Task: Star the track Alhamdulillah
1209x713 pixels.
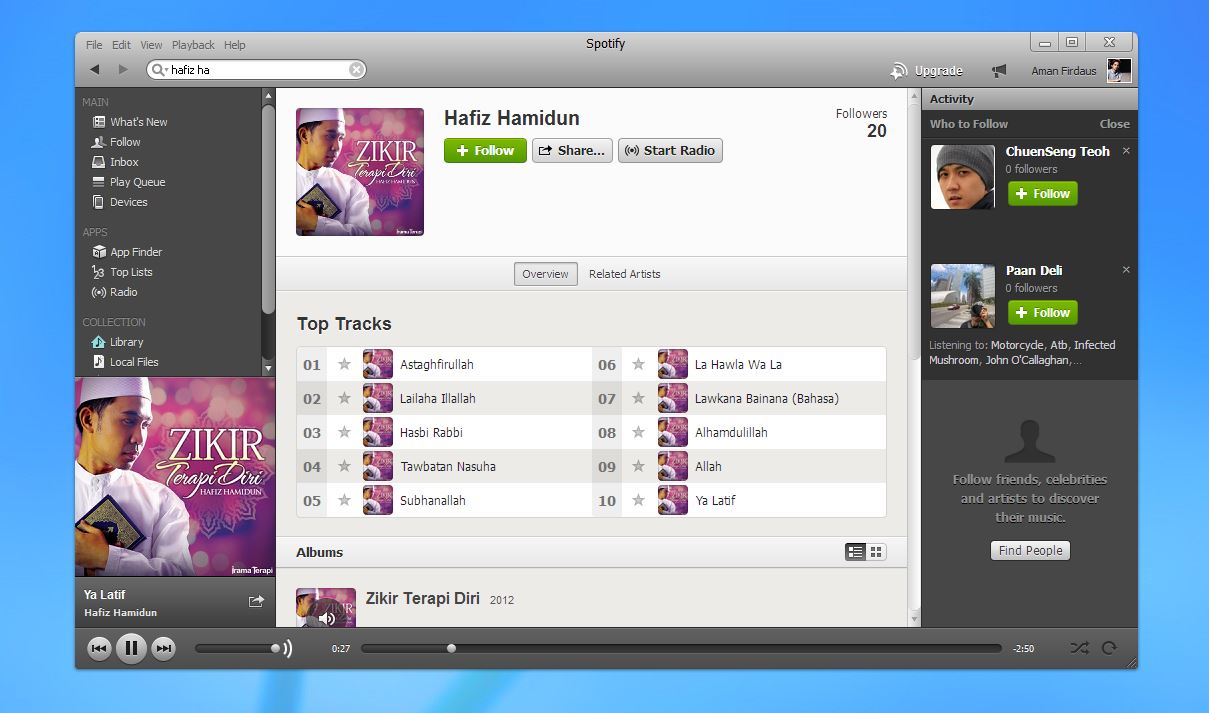Action: pos(638,432)
